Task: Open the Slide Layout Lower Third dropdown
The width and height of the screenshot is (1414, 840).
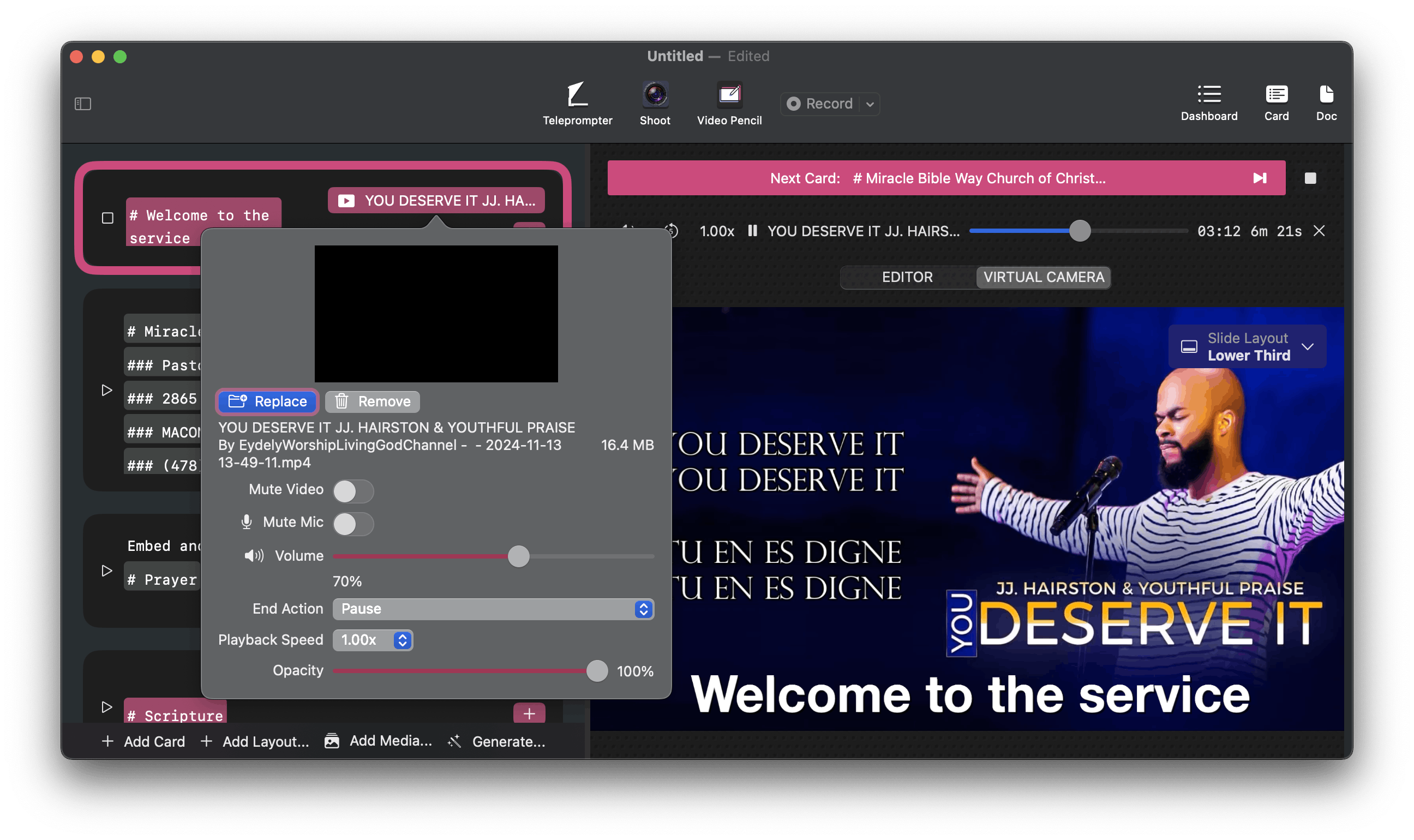Action: 1247,346
